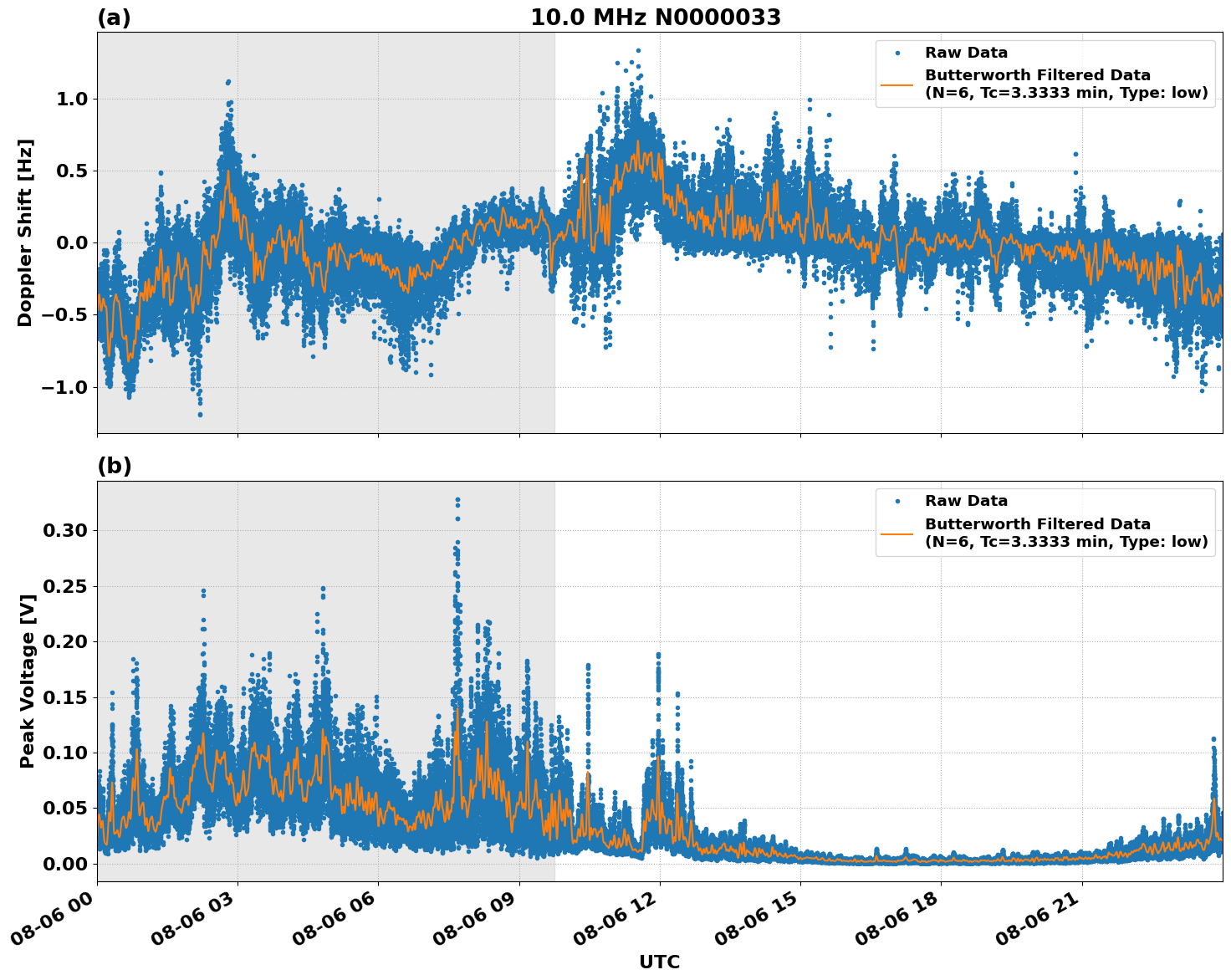Select the panel label (b)
This screenshot has height=980, width=1231.
114,466
